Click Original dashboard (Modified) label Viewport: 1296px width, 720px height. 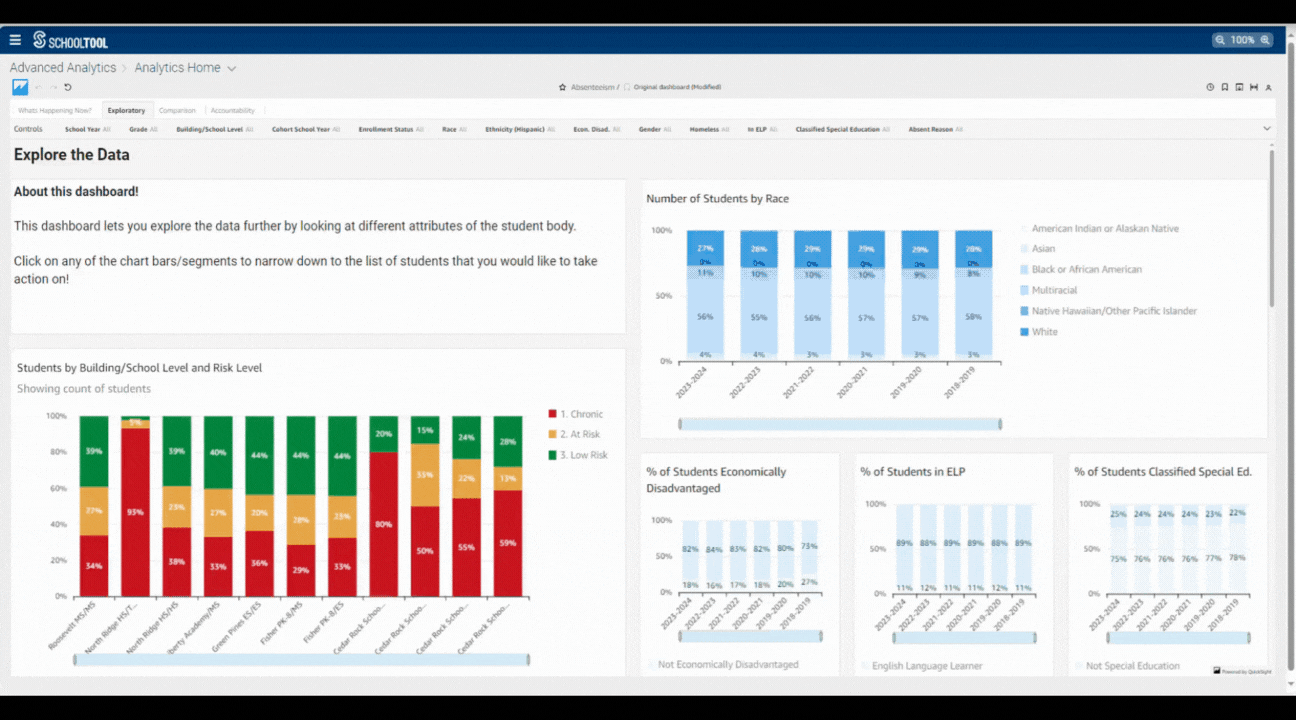[x=677, y=87]
